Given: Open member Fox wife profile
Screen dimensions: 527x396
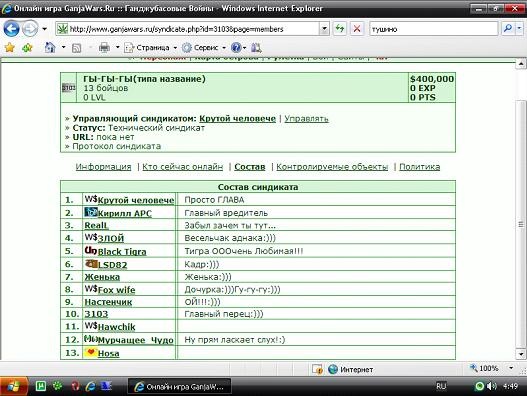Looking at the screenshot, I should 116,290.
